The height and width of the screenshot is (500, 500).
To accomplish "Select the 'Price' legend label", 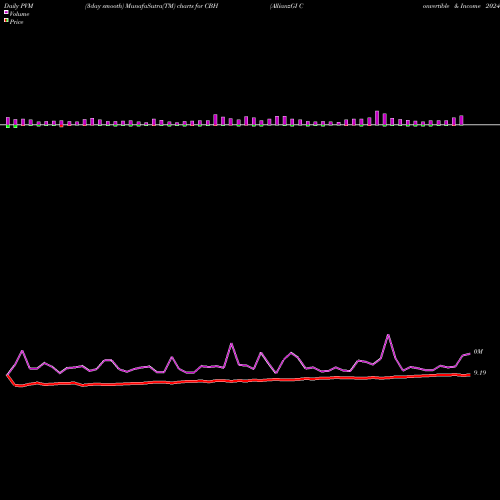I will [x=17, y=22].
